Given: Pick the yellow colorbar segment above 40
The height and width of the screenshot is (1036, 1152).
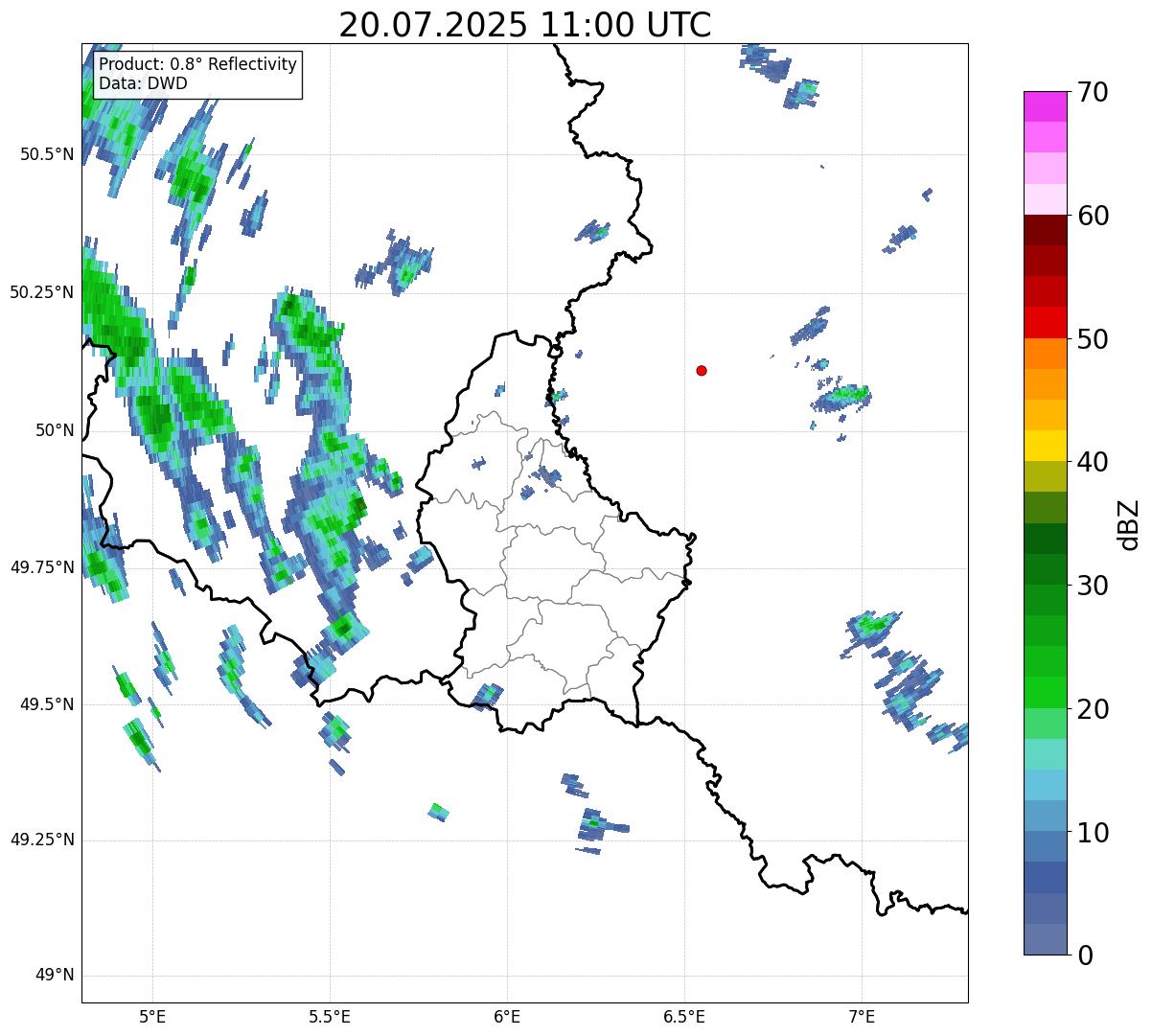Looking at the screenshot, I should point(1045,446).
